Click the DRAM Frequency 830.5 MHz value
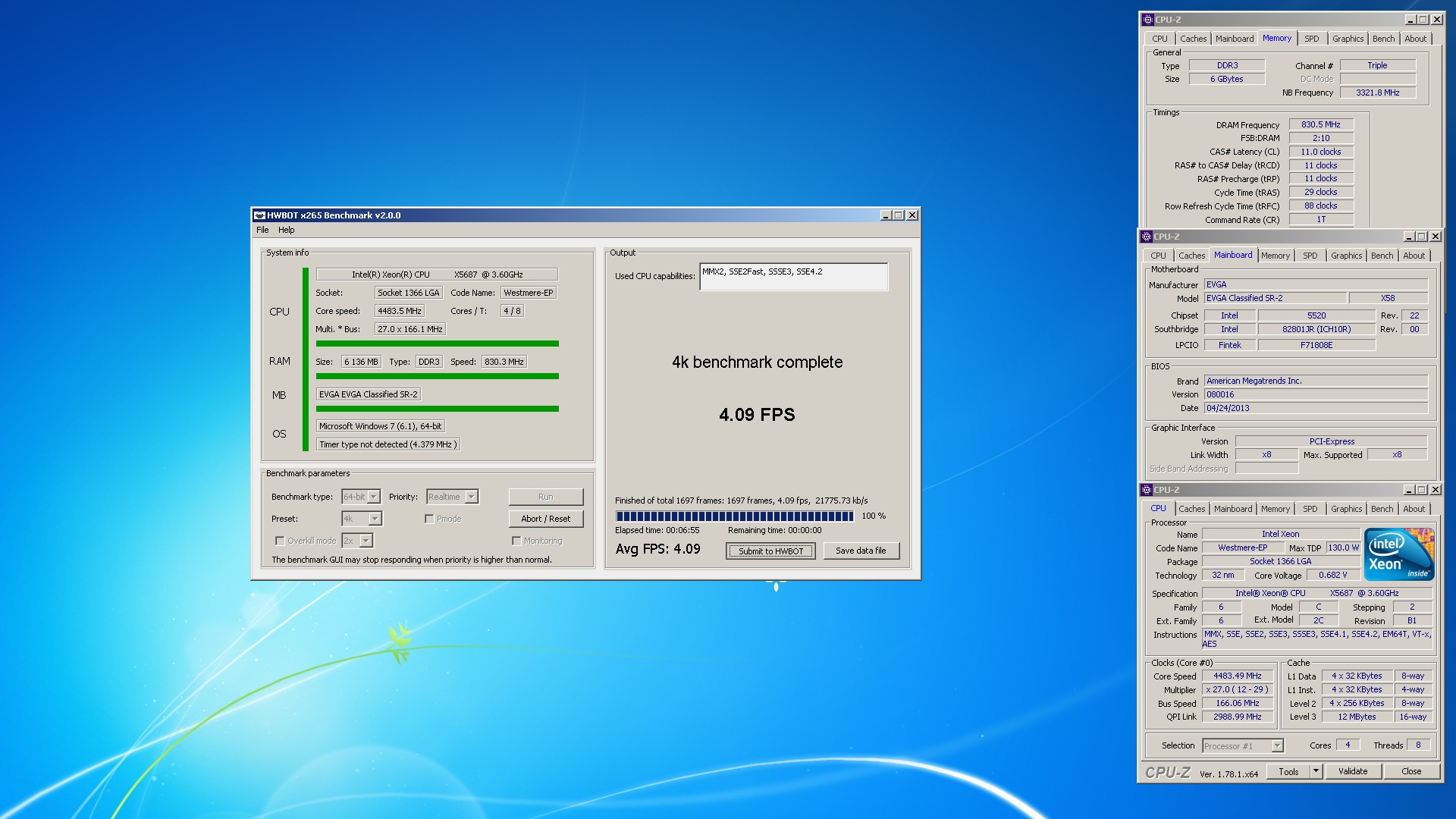This screenshot has height=819, width=1456. pos(1320,124)
